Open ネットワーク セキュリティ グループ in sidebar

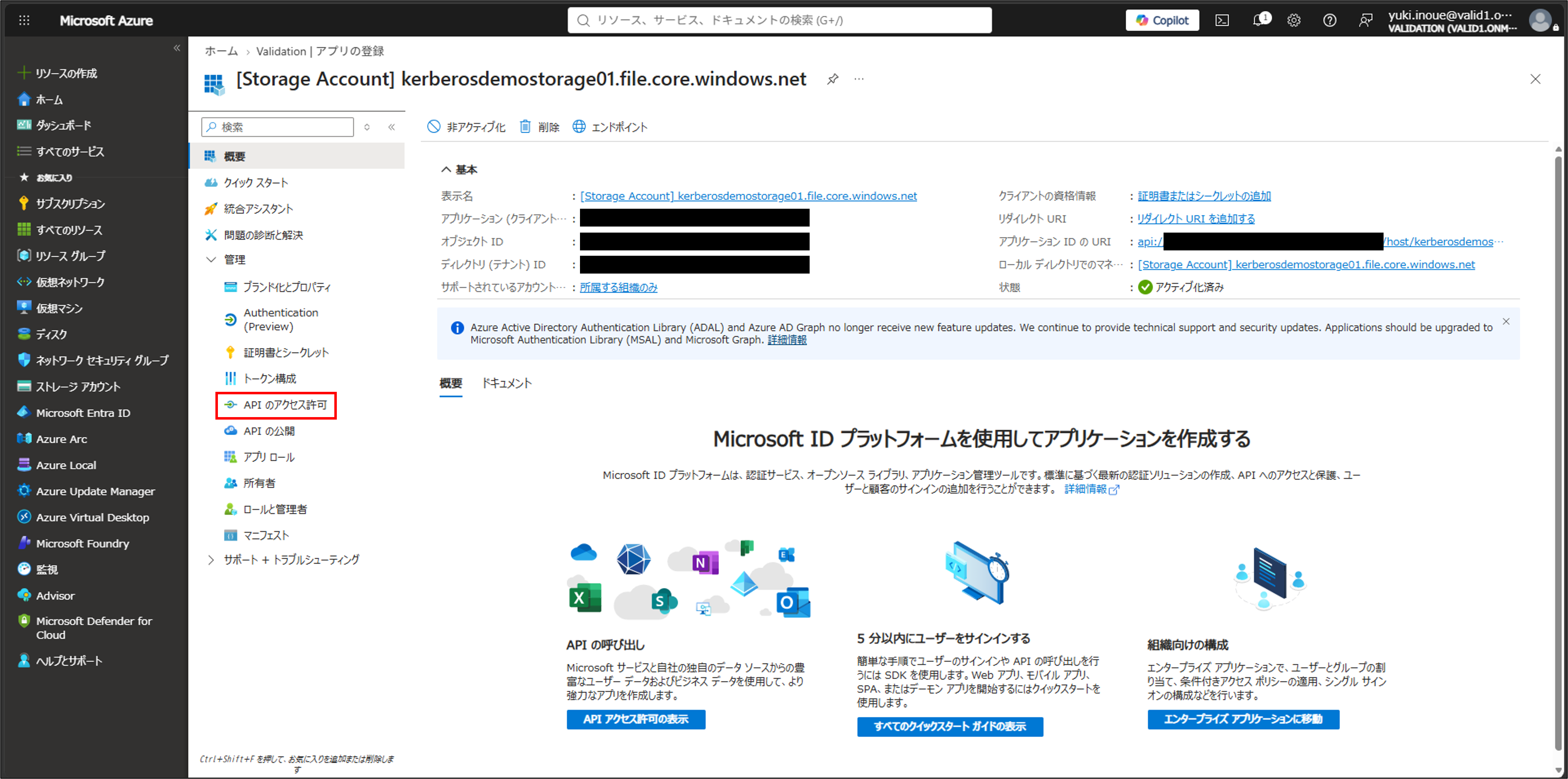click(x=93, y=360)
